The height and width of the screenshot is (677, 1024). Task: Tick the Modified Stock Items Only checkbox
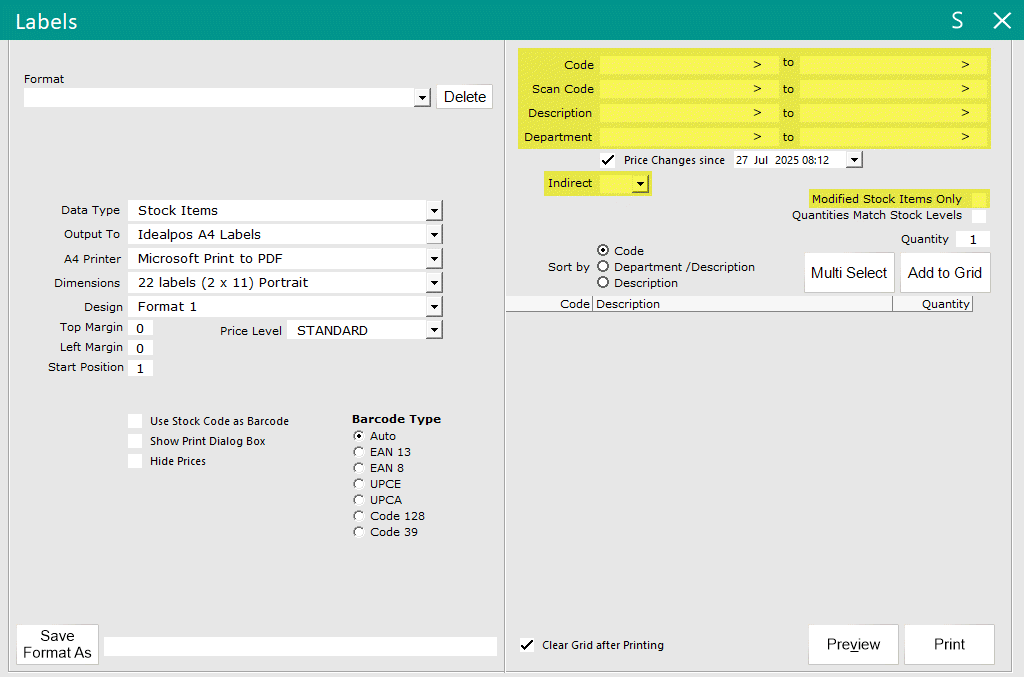click(x=979, y=199)
